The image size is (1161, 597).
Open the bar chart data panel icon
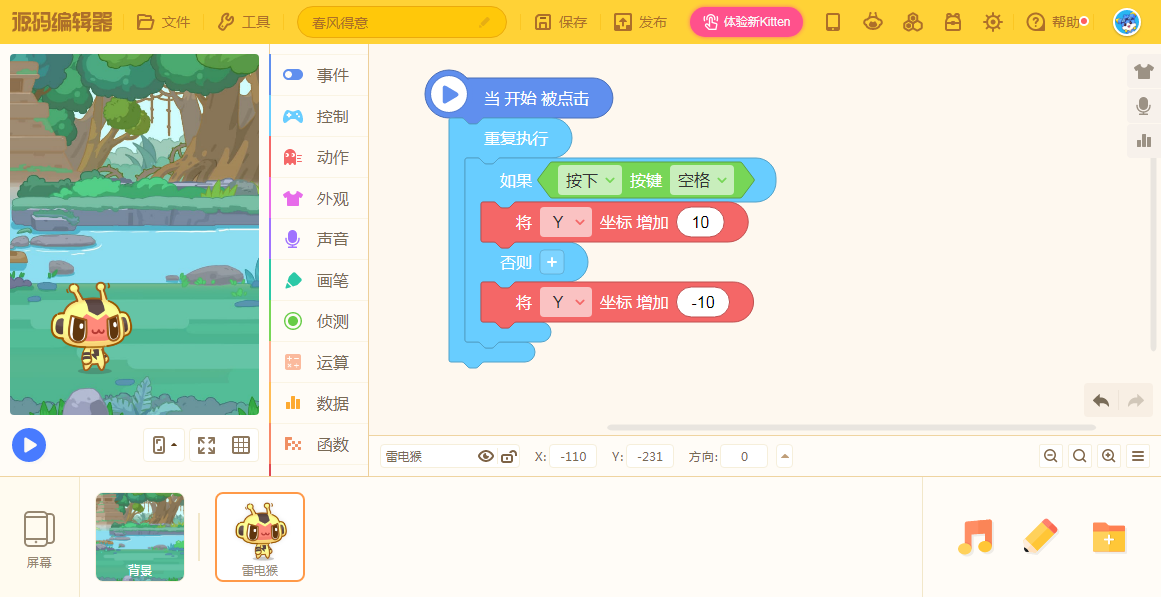pyautogui.click(x=1143, y=141)
